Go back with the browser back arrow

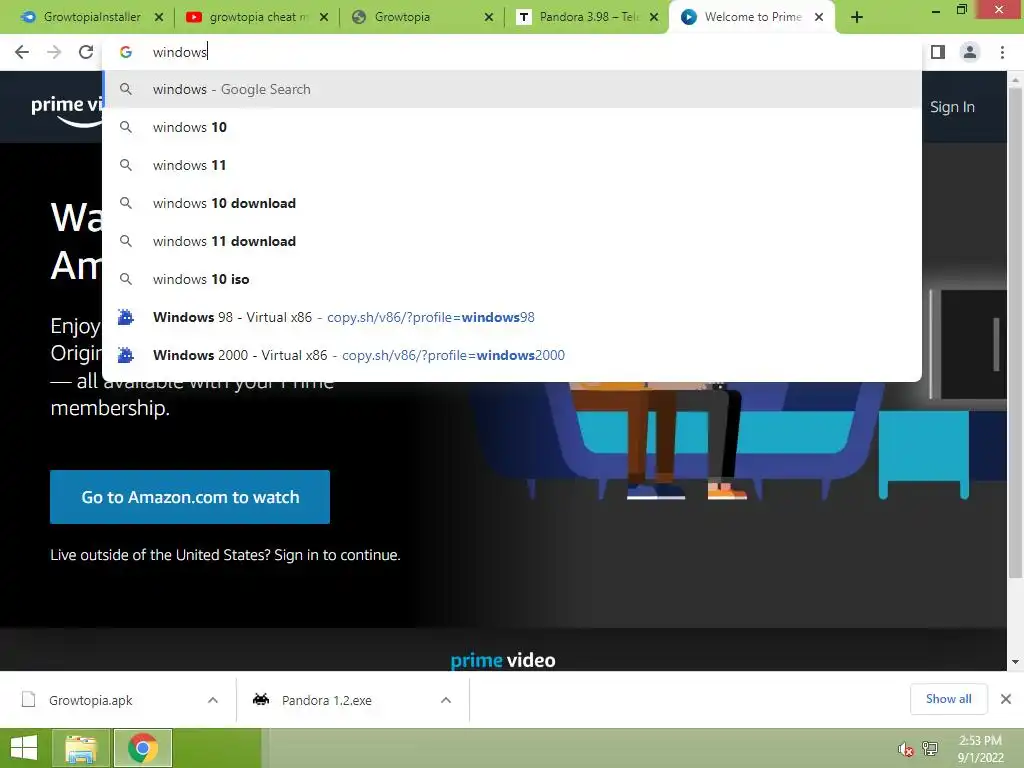pos(22,52)
